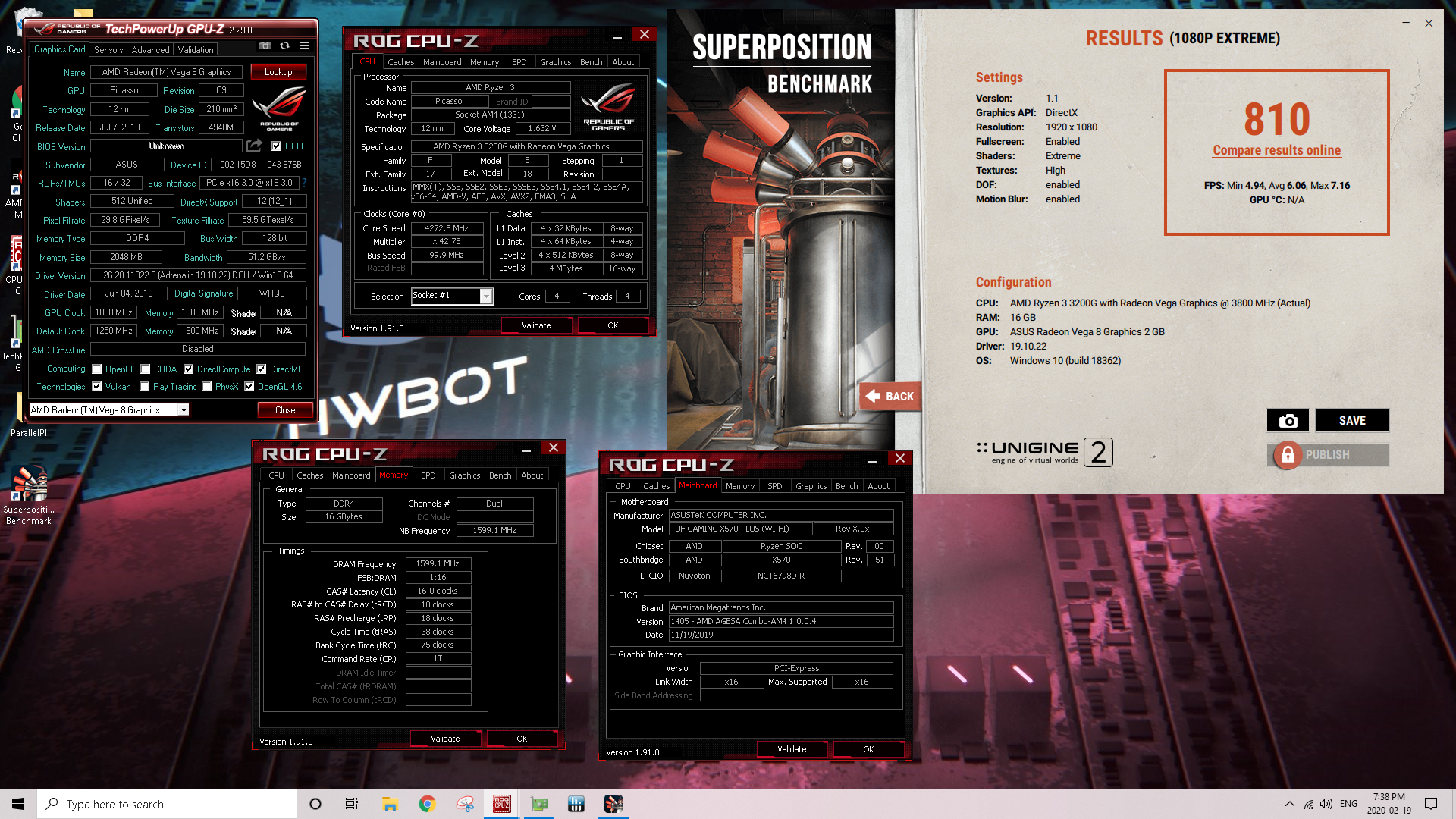Click the GPU-Z graphics card taskbar icon
This screenshot has height=819, width=1456.
539,804
